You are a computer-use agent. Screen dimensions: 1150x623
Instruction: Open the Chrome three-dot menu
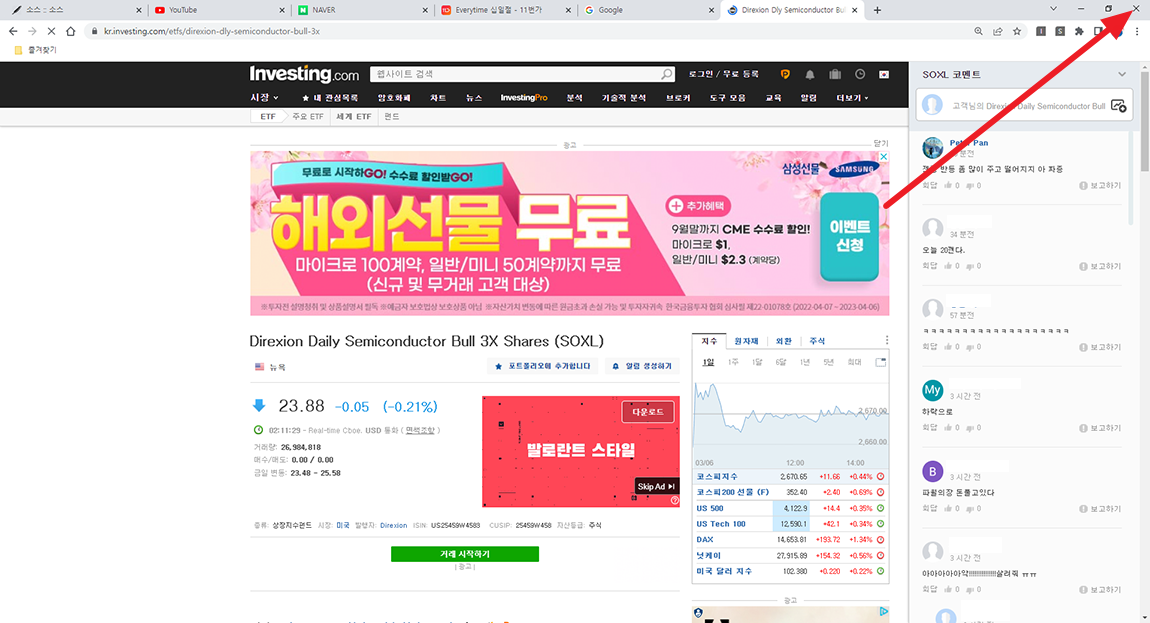click(x=1137, y=32)
